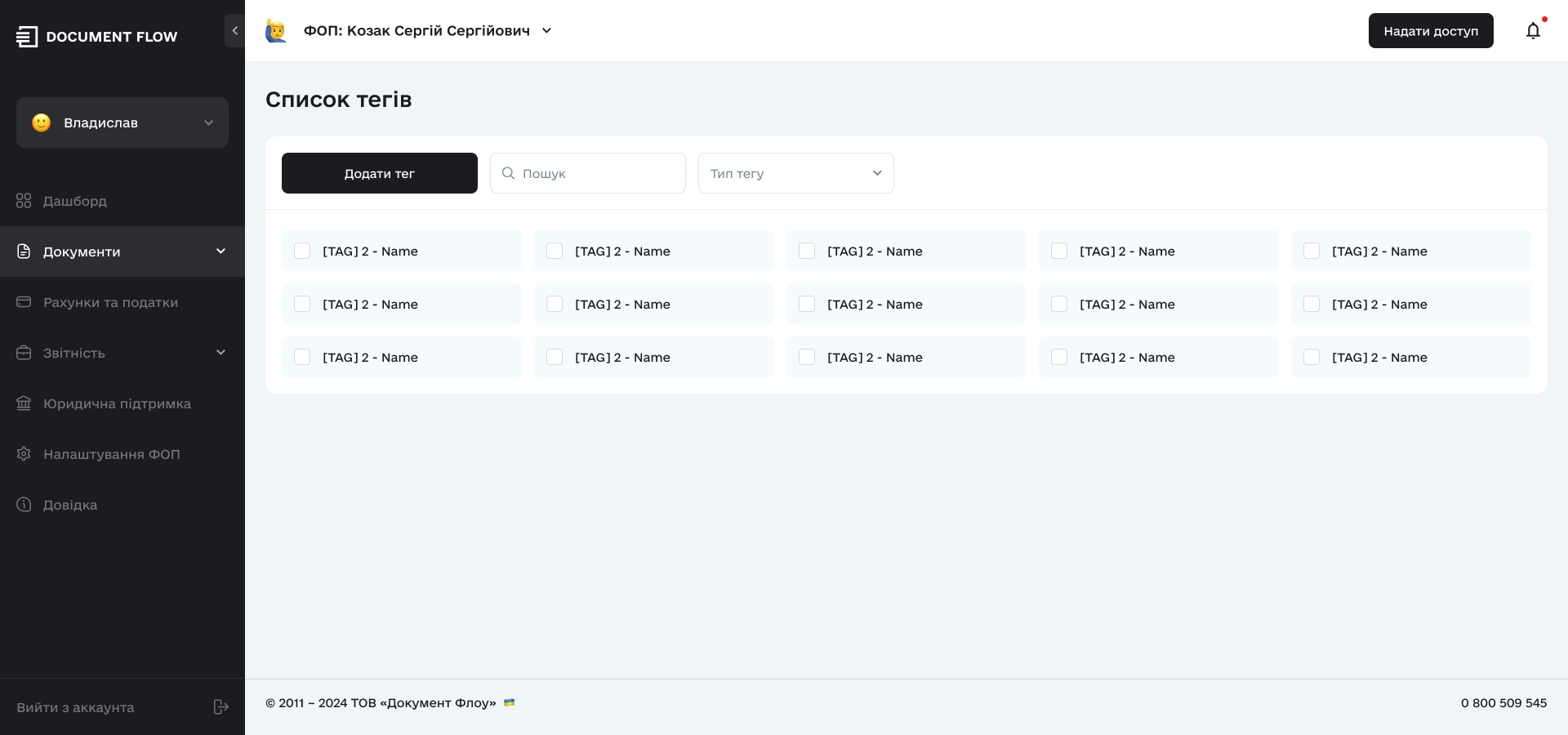Open the Тип тегу dropdown
This screenshot has width=1568, height=735.
coord(796,173)
